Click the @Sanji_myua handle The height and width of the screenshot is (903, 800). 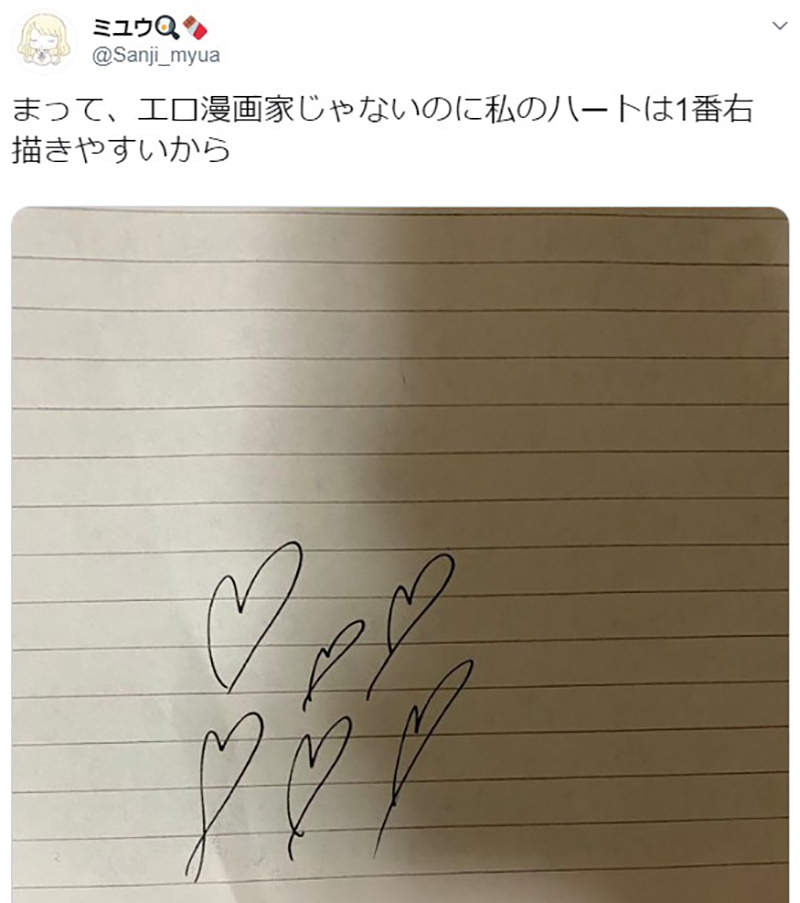tap(156, 55)
